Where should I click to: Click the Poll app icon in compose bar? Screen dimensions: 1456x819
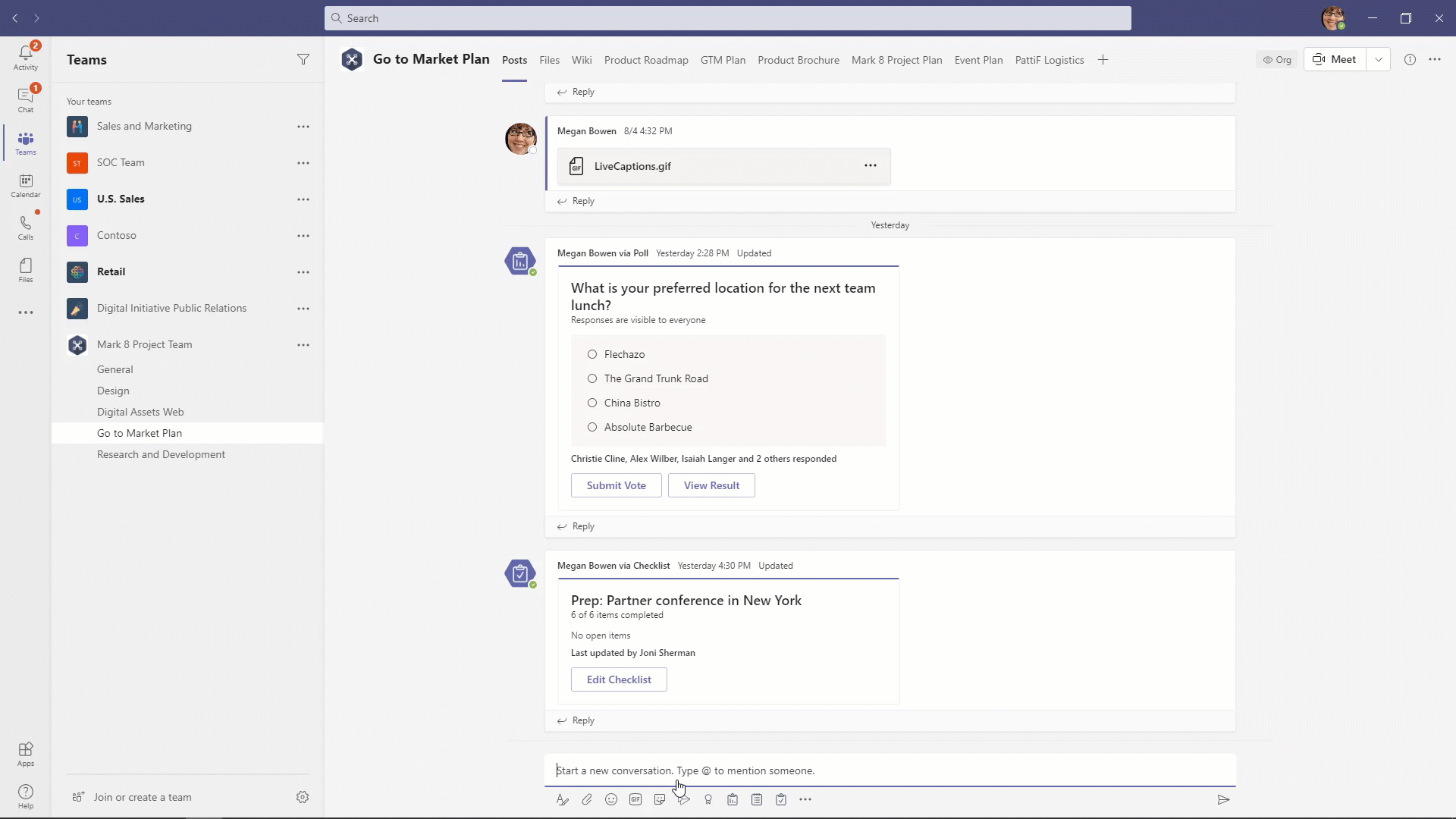click(733, 799)
